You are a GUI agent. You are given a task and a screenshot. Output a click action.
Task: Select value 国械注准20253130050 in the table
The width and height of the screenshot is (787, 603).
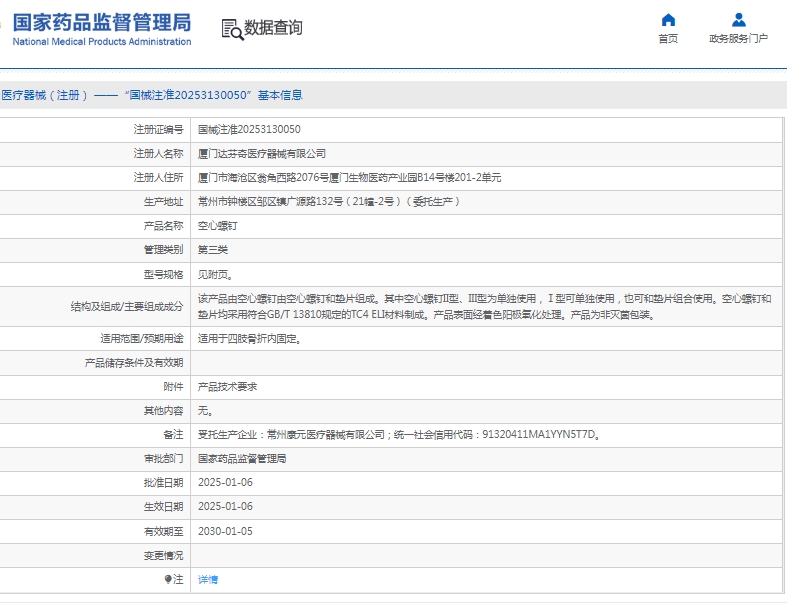click(x=249, y=130)
